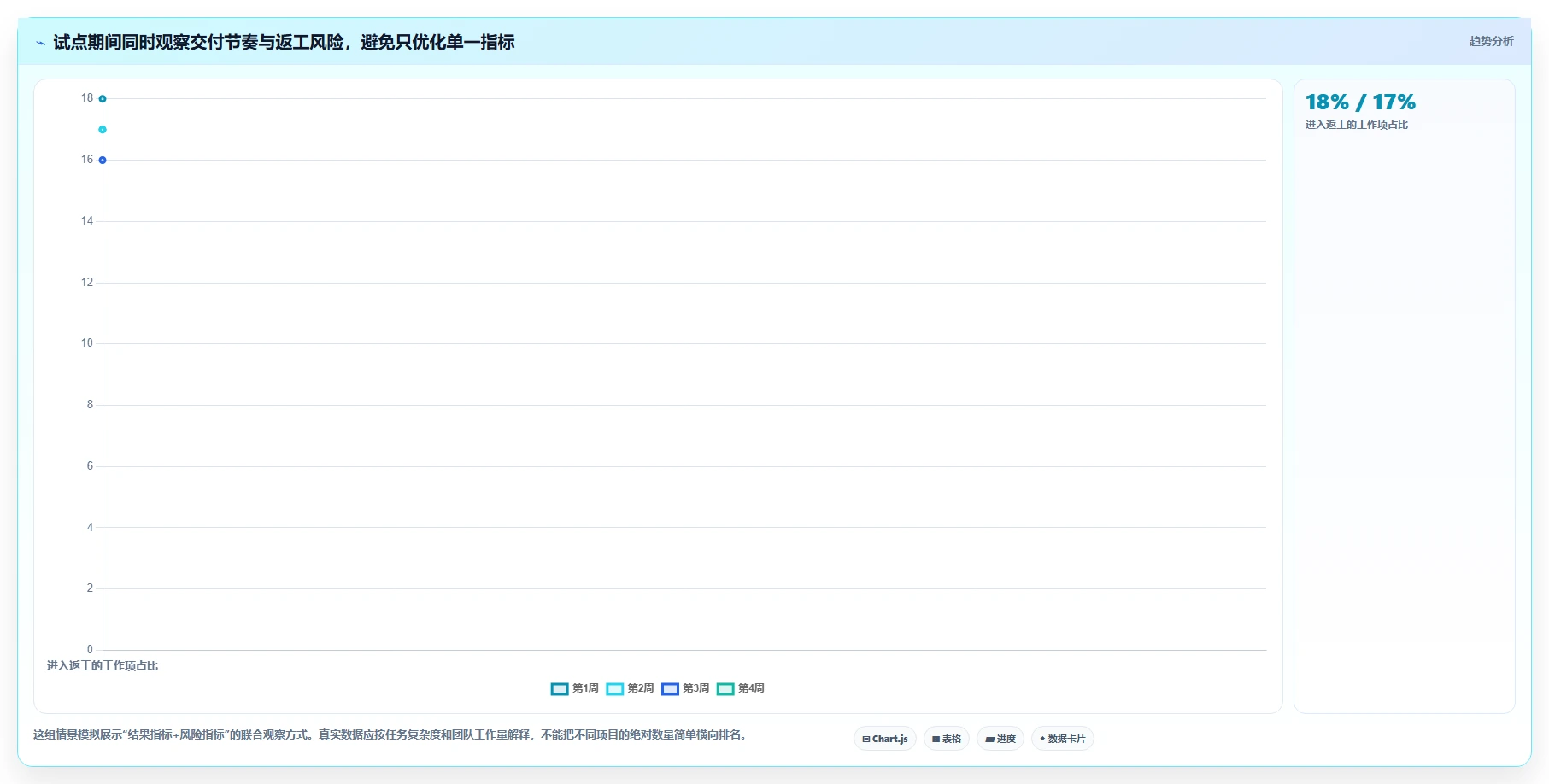
Task: Click the data point at value 17
Action: click(x=103, y=130)
